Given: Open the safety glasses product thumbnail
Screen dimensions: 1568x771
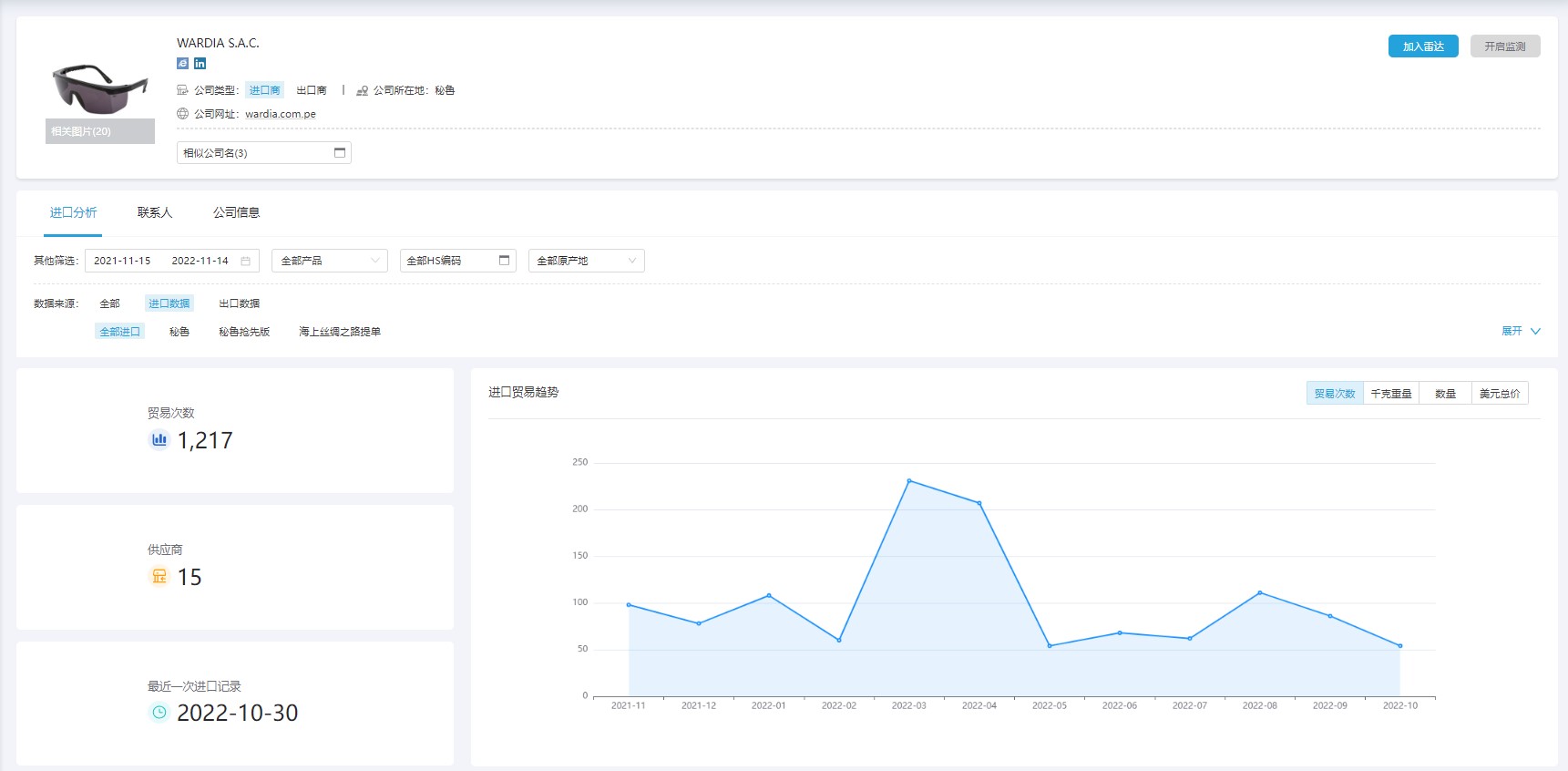Looking at the screenshot, I should [100, 87].
